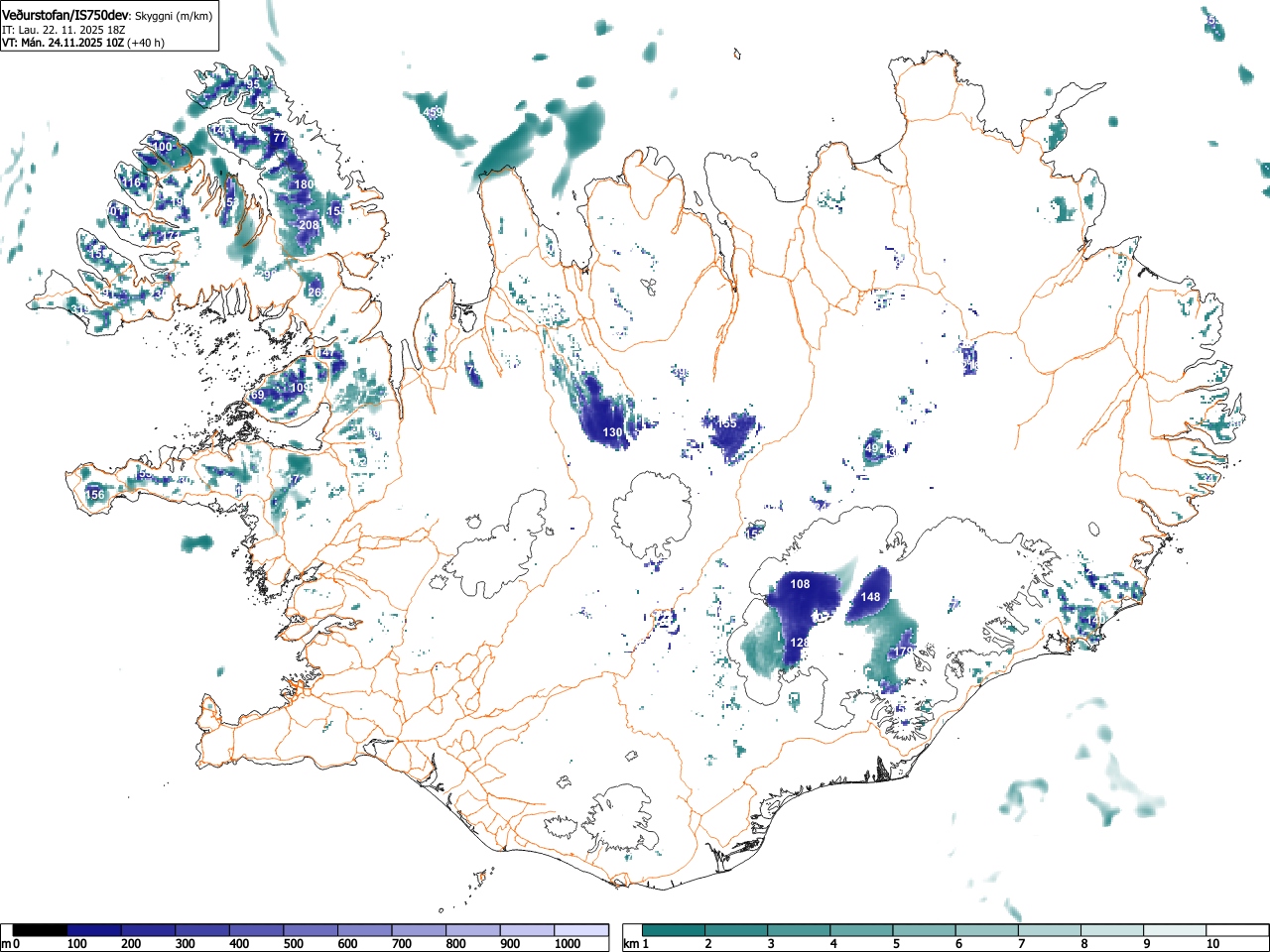Click the 459 value over northern sea
The height and width of the screenshot is (952, 1270).
coord(433,113)
